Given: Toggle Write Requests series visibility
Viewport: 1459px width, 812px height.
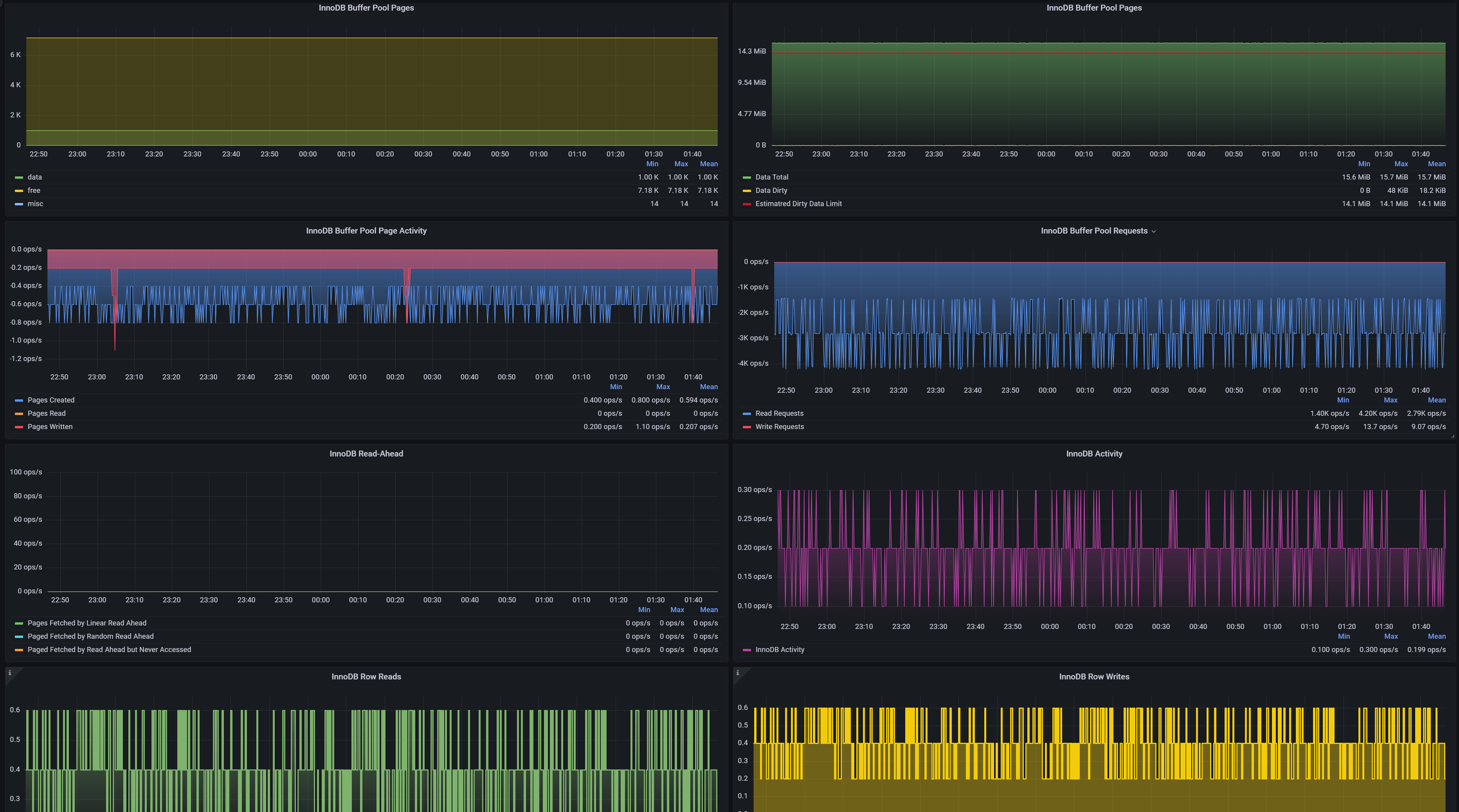Looking at the screenshot, I should 779,427.
